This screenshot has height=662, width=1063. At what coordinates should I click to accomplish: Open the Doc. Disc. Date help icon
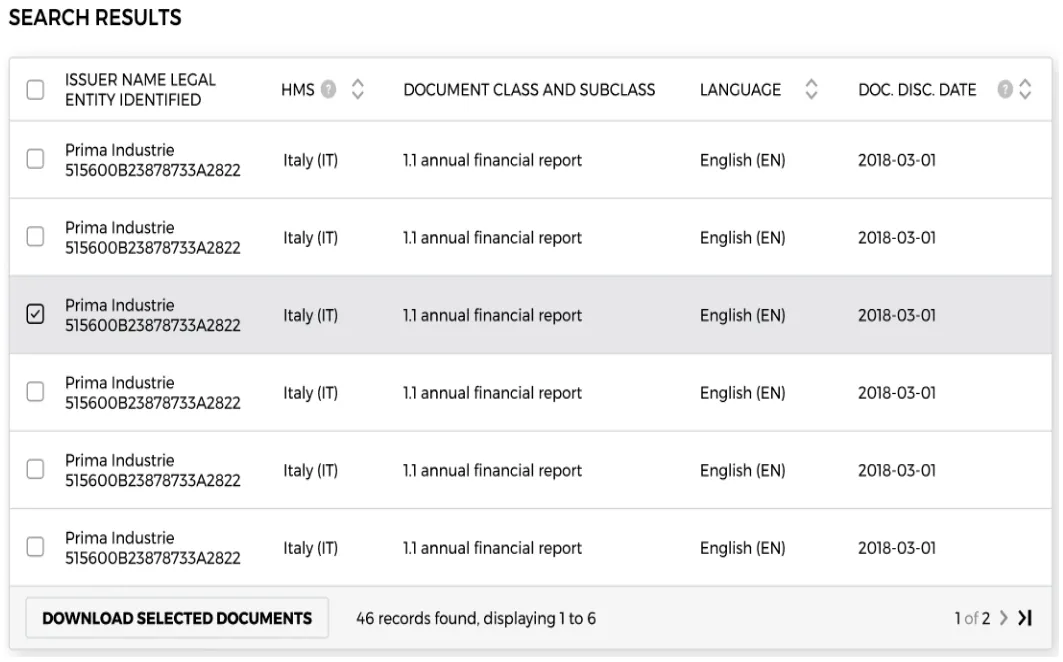pyautogui.click(x=1005, y=89)
